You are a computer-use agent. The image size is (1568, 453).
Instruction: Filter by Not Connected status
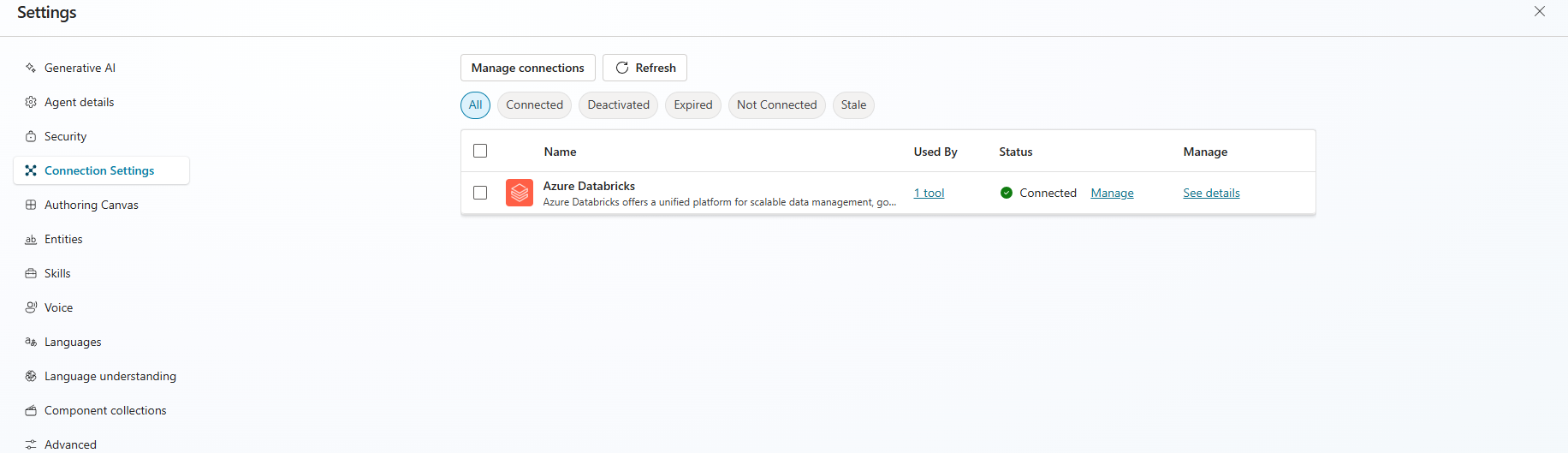point(776,105)
